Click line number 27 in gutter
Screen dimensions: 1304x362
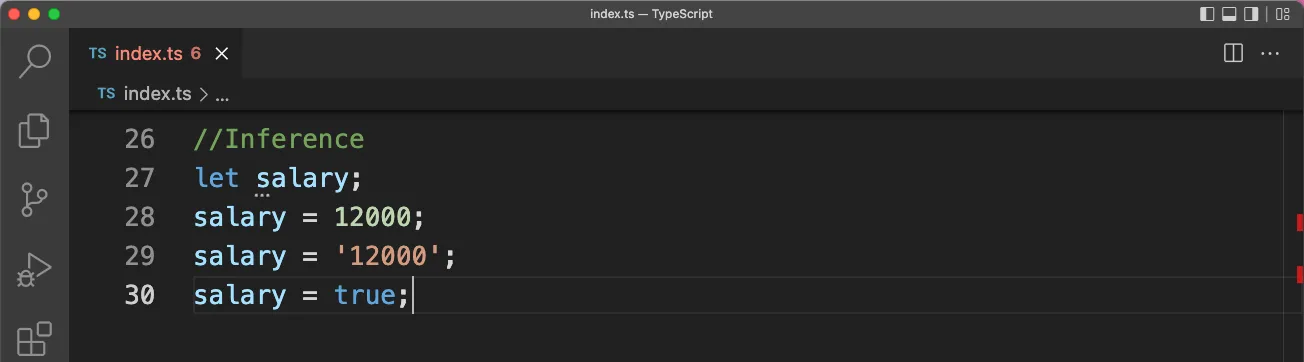pos(140,178)
